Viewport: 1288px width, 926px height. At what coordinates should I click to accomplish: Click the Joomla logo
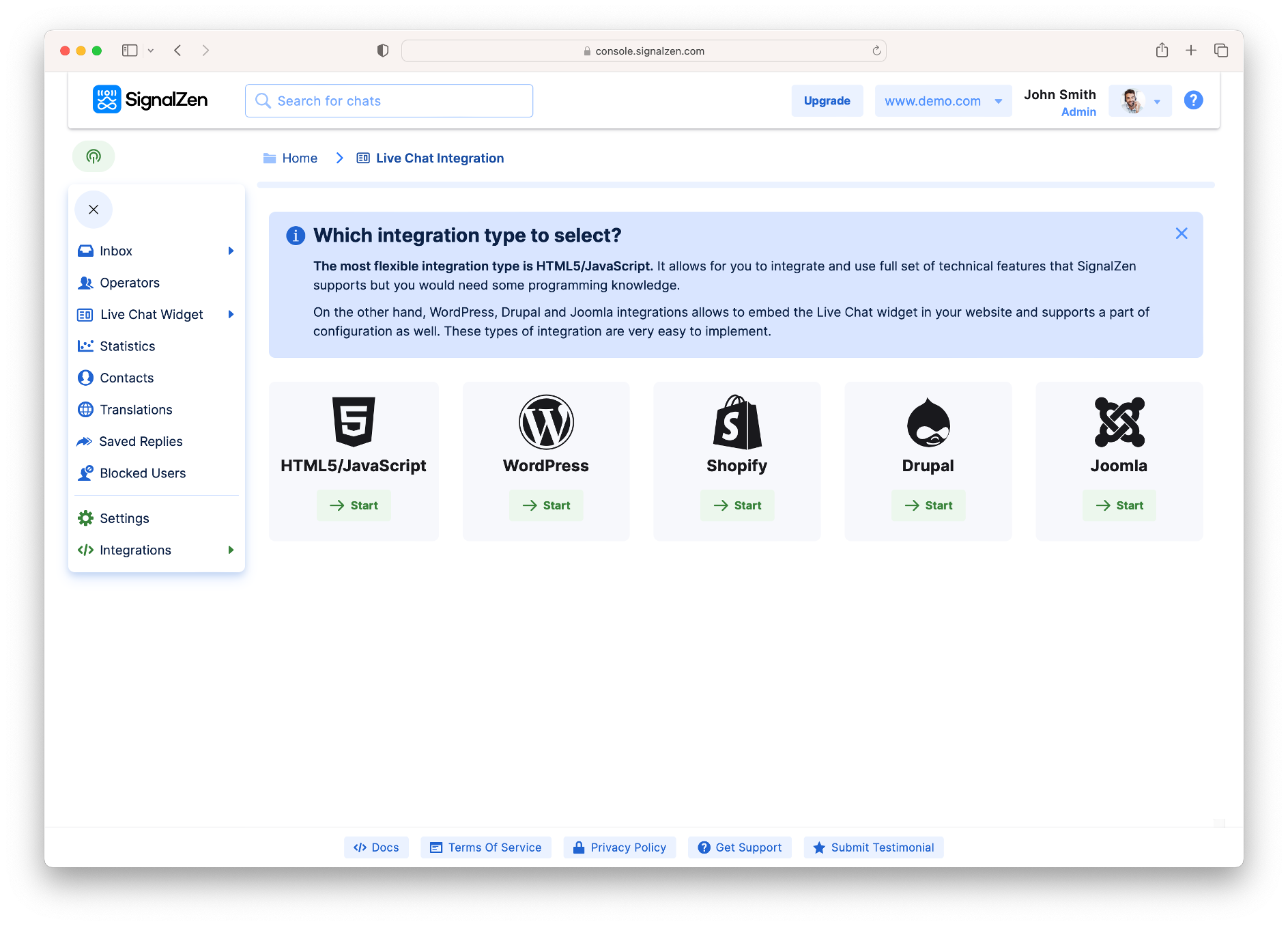(x=1119, y=422)
